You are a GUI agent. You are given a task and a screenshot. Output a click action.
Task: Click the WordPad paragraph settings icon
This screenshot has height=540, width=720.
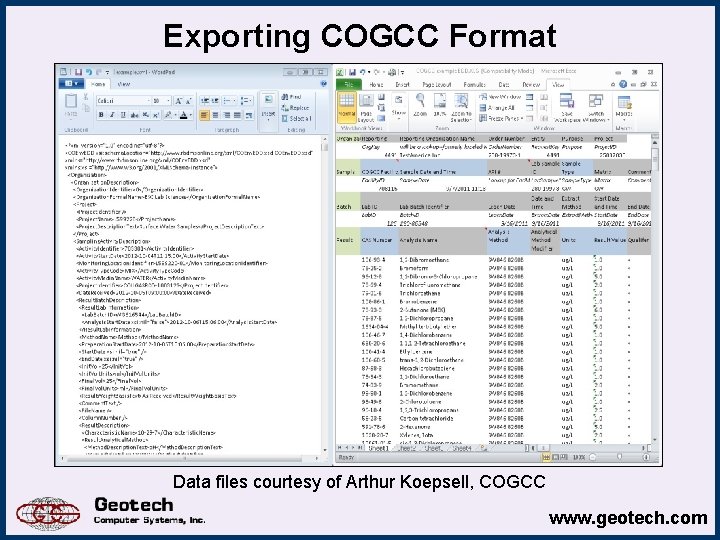coord(249,115)
